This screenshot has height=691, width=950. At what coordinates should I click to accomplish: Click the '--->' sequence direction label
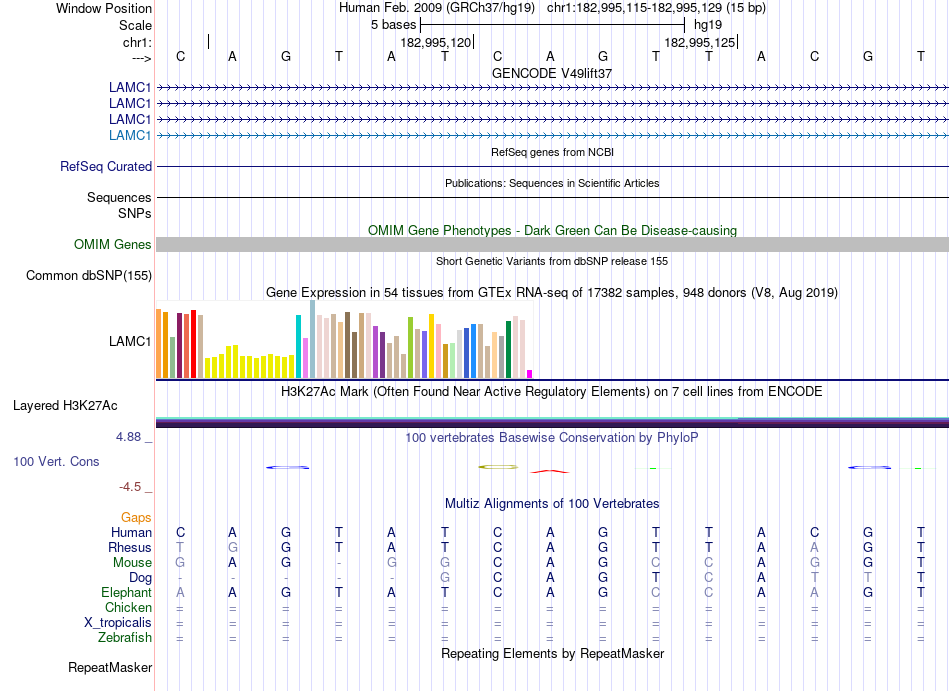(141, 58)
